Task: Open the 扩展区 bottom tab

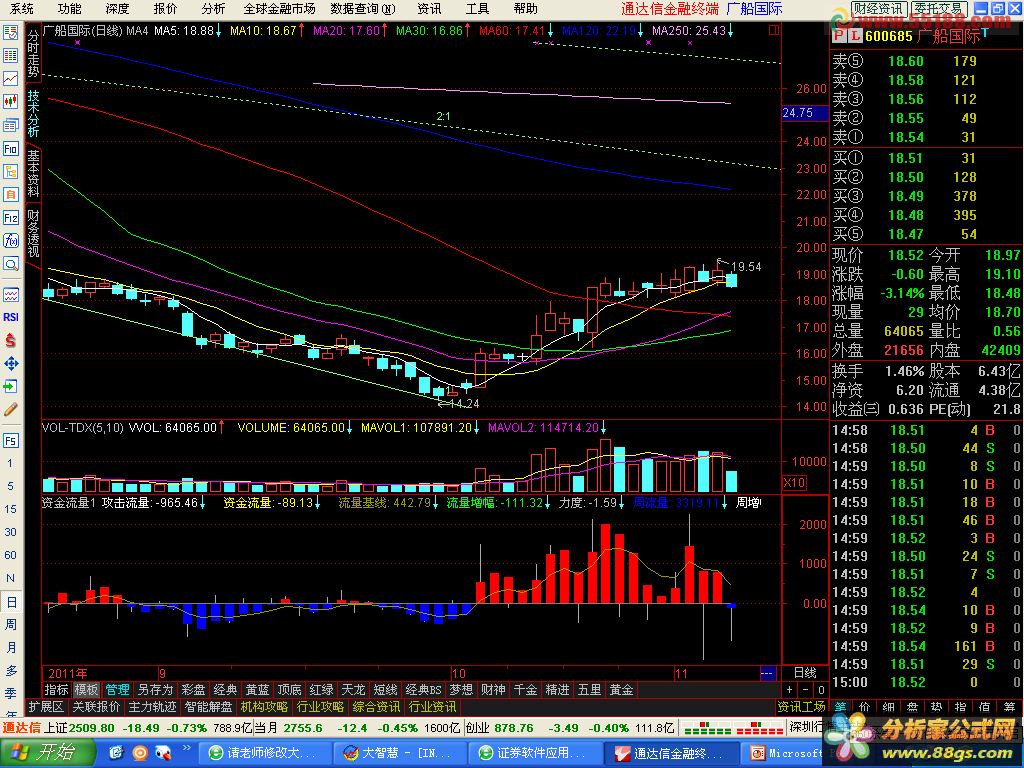Action: click(46, 707)
